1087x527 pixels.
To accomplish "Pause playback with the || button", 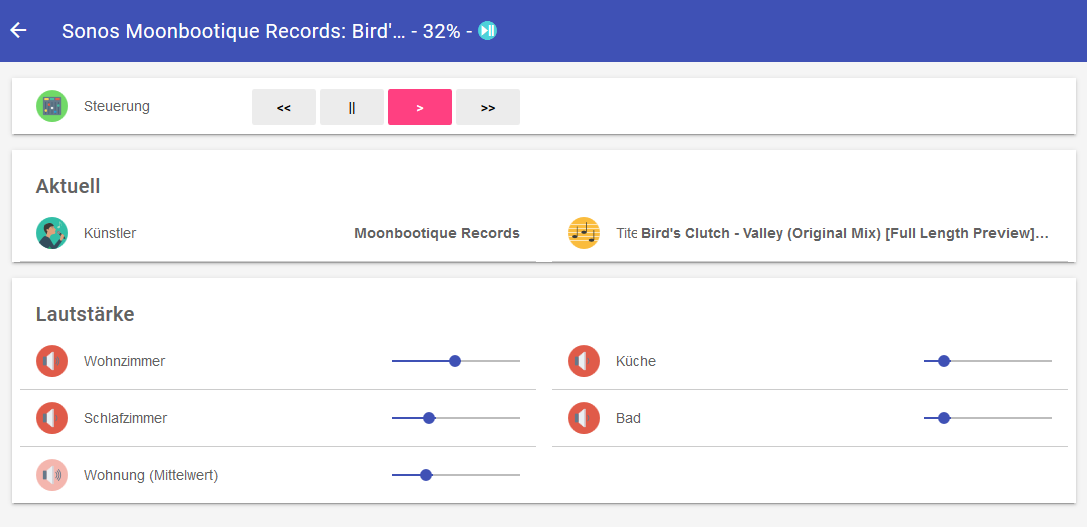I will pos(352,107).
